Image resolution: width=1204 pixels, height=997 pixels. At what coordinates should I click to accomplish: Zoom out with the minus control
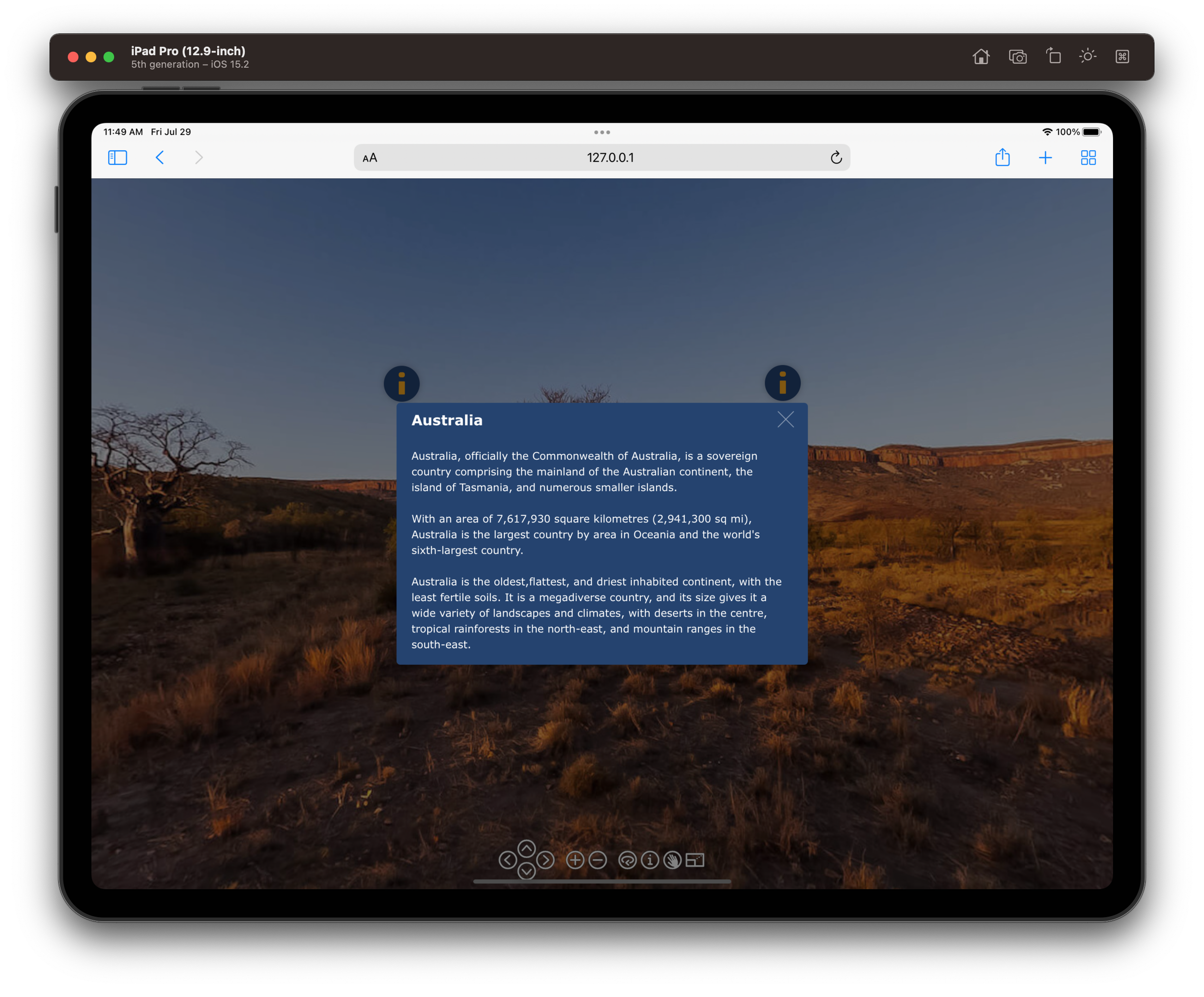point(597,860)
